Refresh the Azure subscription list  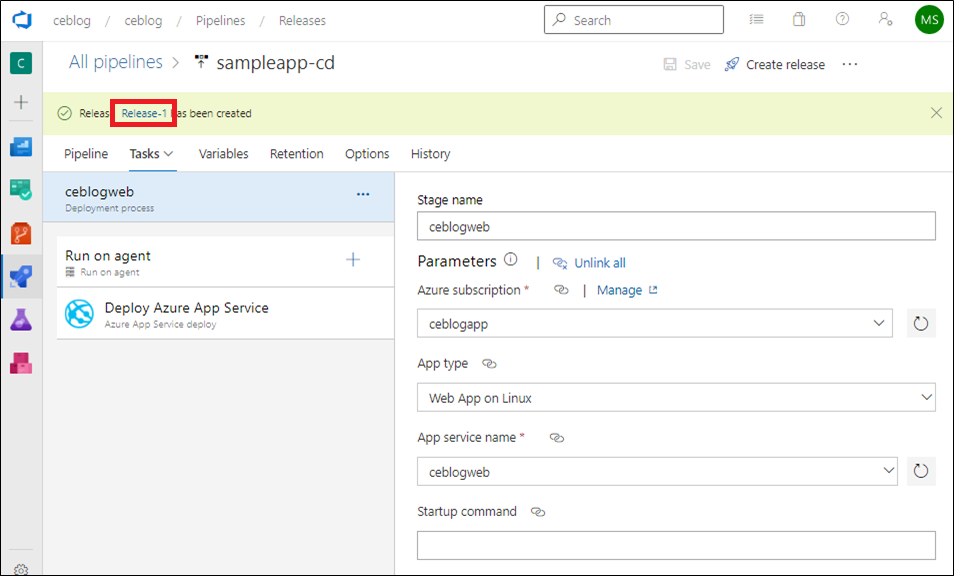pyautogui.click(x=921, y=324)
